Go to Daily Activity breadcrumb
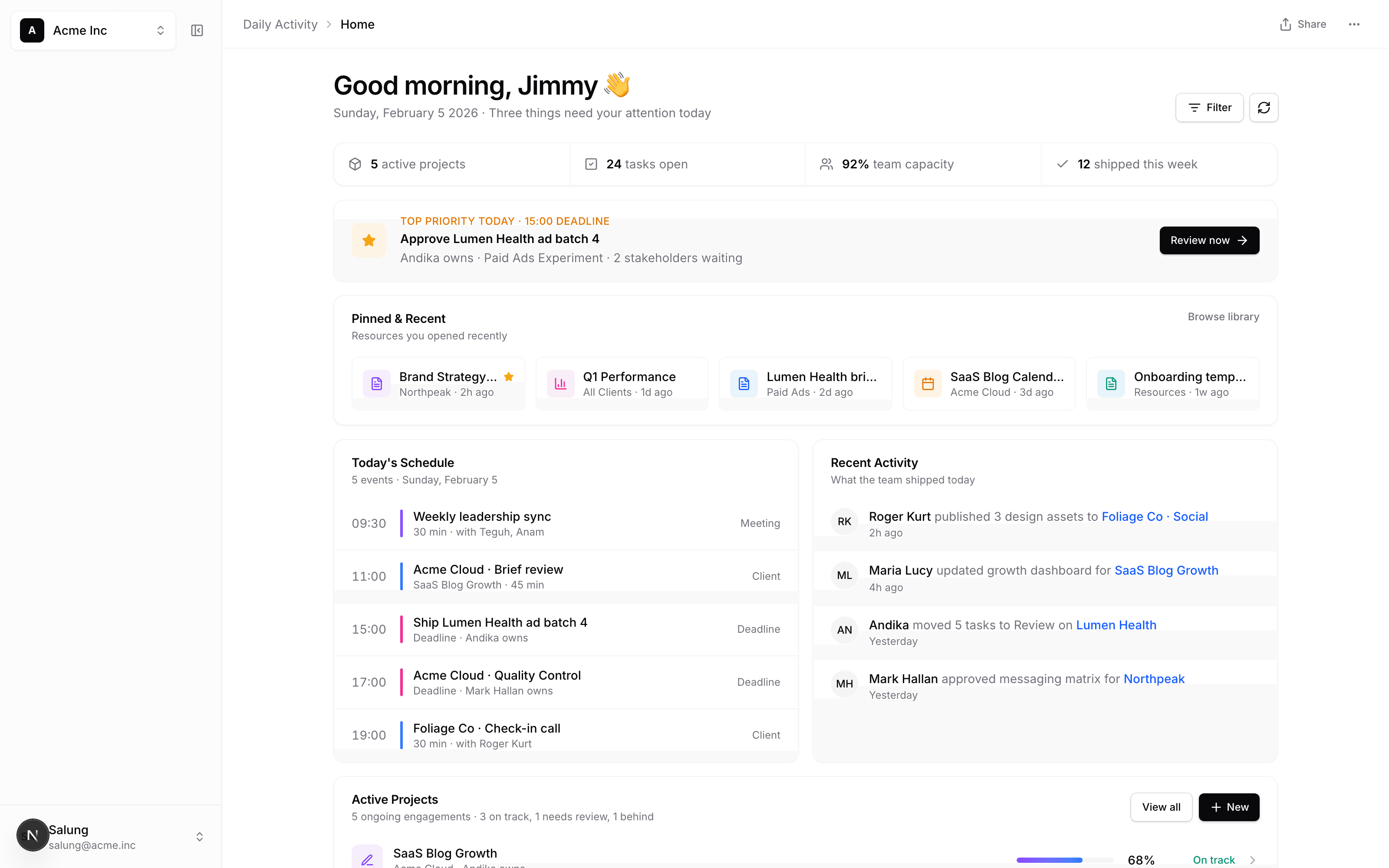 point(280,24)
